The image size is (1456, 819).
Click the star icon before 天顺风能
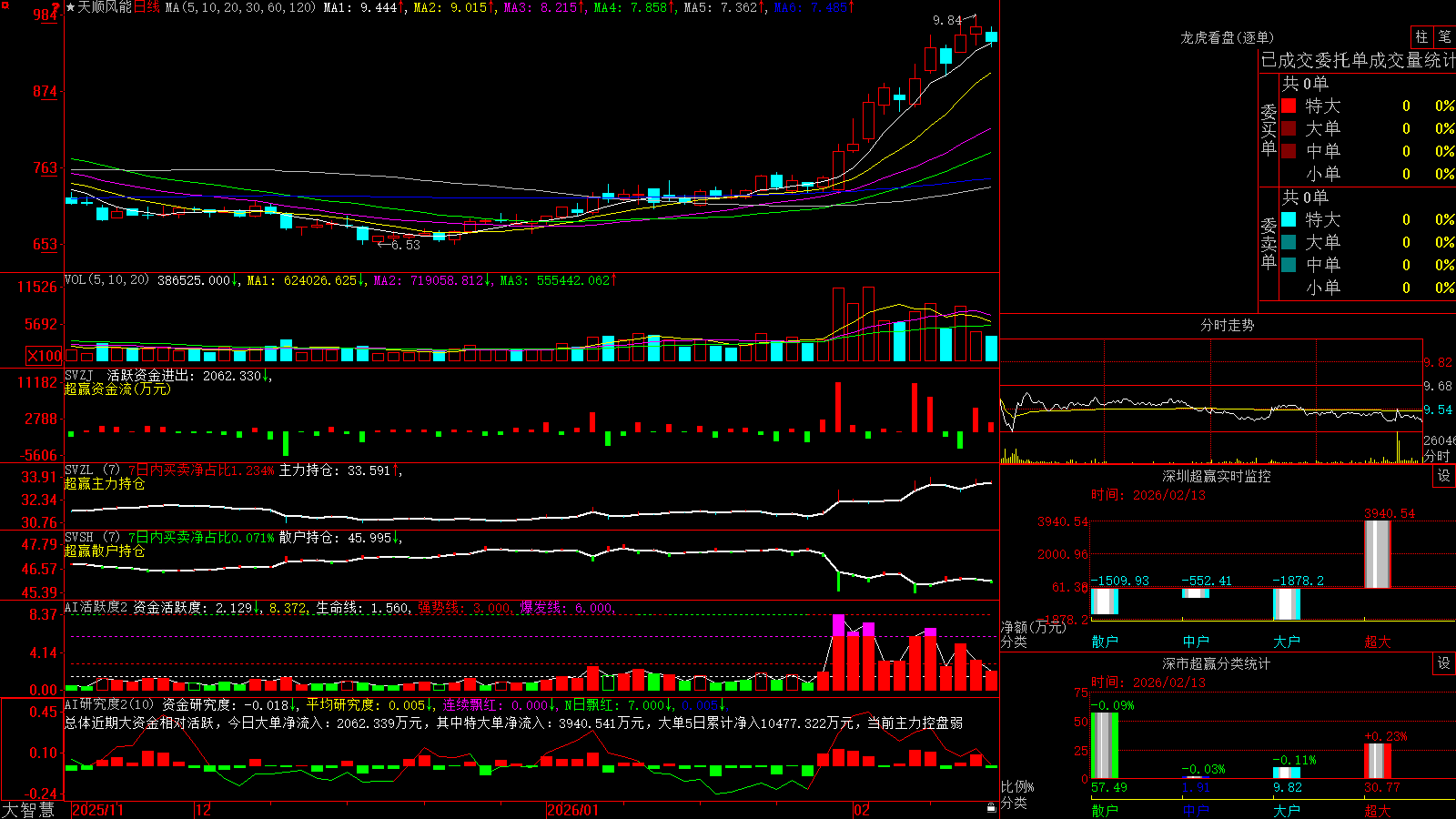70,7
